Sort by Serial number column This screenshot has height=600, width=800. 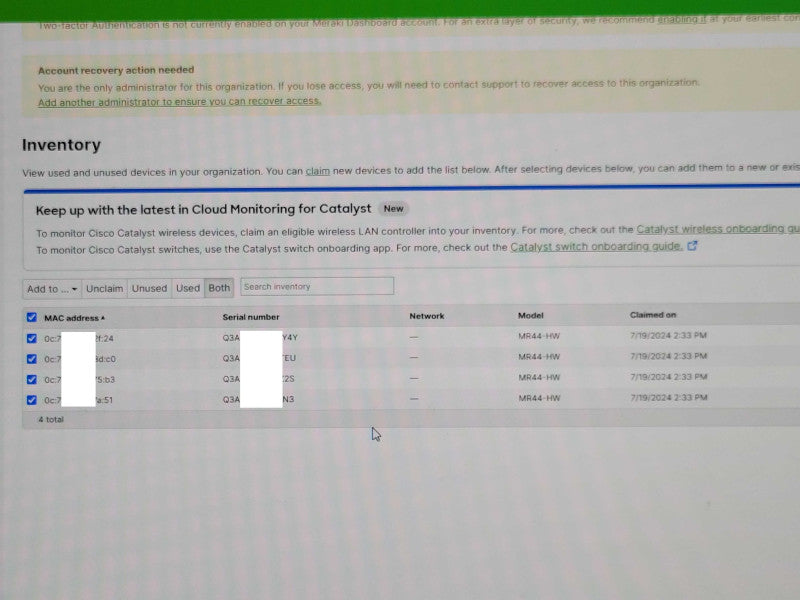pos(251,317)
